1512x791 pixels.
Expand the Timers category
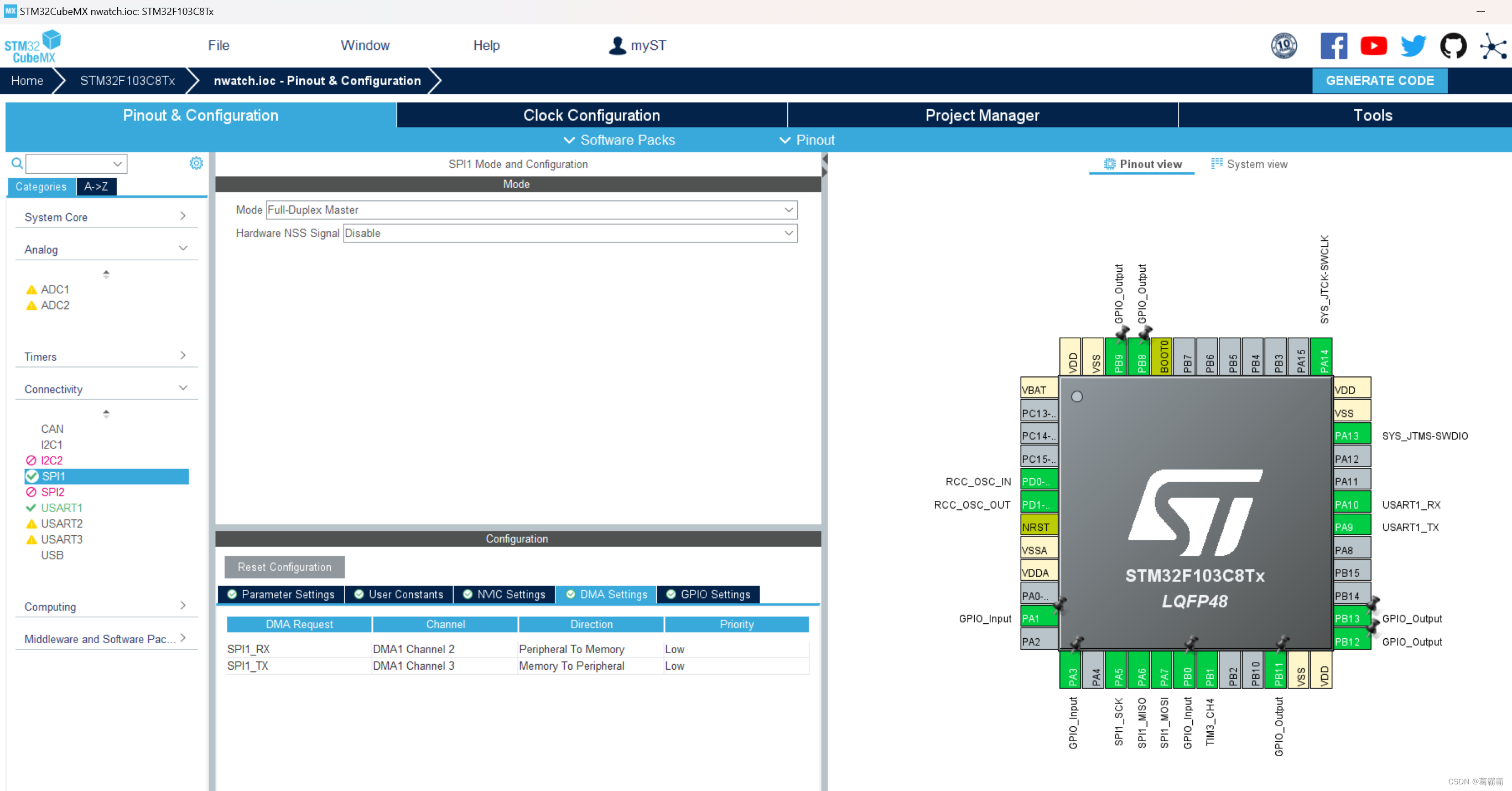106,356
